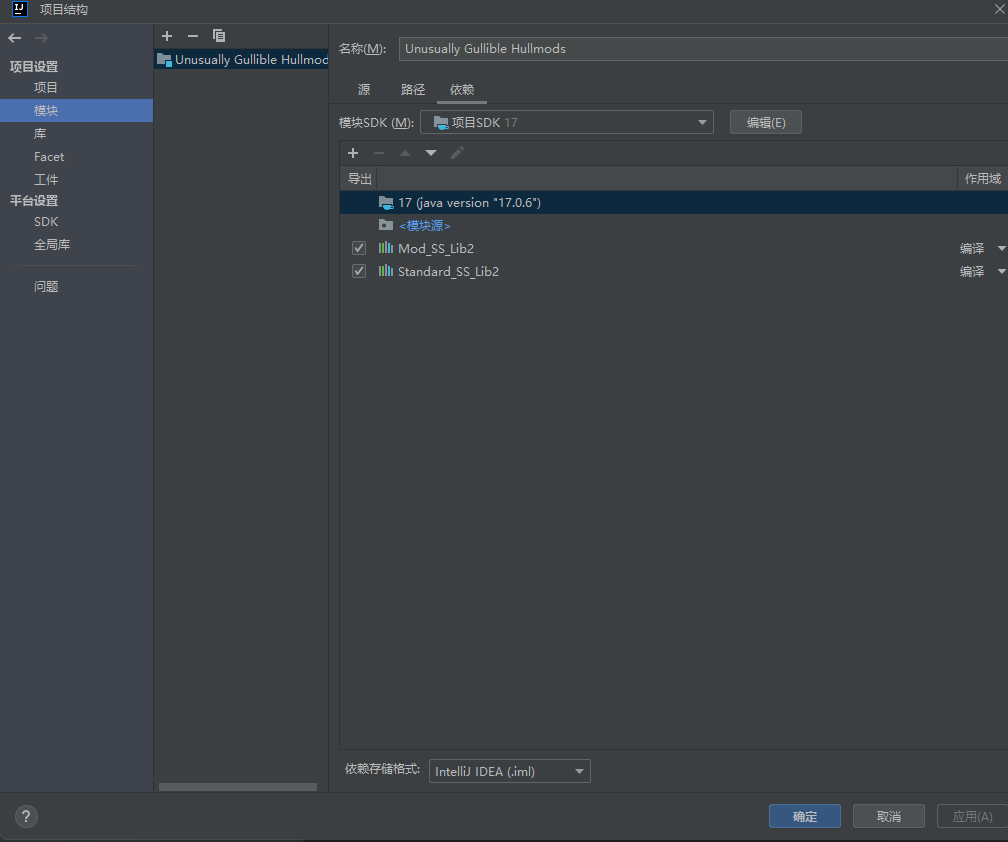The image size is (1008, 842).
Task: Switch to the 源 tab
Action: click(x=364, y=89)
